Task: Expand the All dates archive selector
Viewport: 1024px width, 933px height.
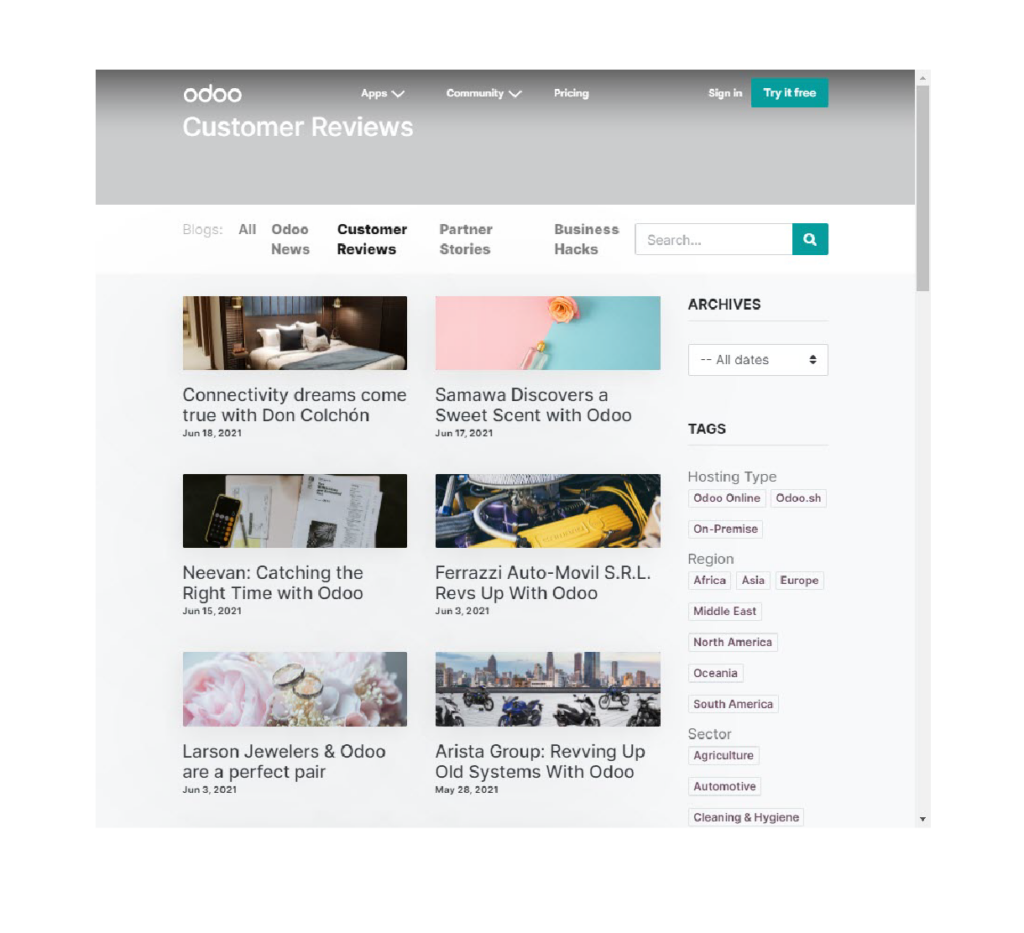Action: coord(758,360)
